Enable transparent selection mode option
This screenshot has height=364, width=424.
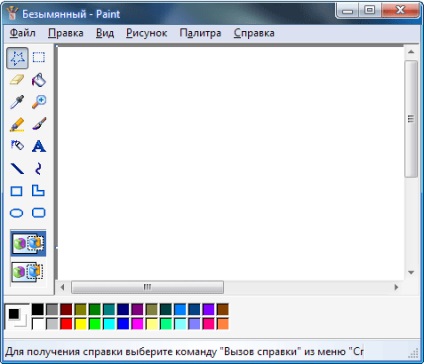[28, 271]
